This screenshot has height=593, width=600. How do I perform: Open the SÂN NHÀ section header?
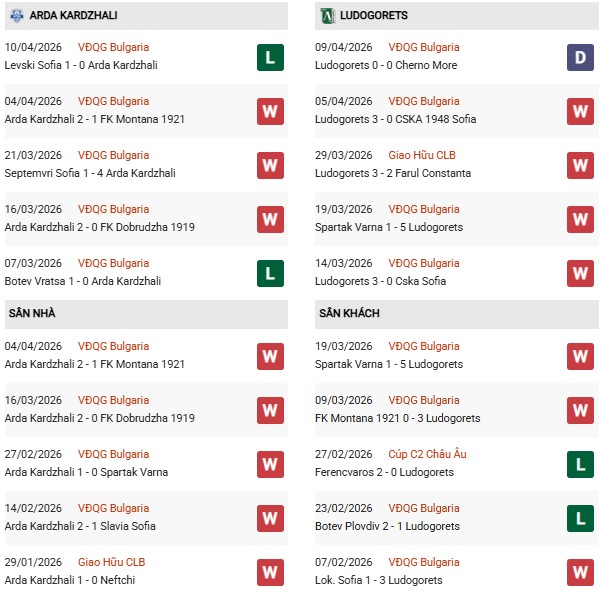click(x=32, y=314)
